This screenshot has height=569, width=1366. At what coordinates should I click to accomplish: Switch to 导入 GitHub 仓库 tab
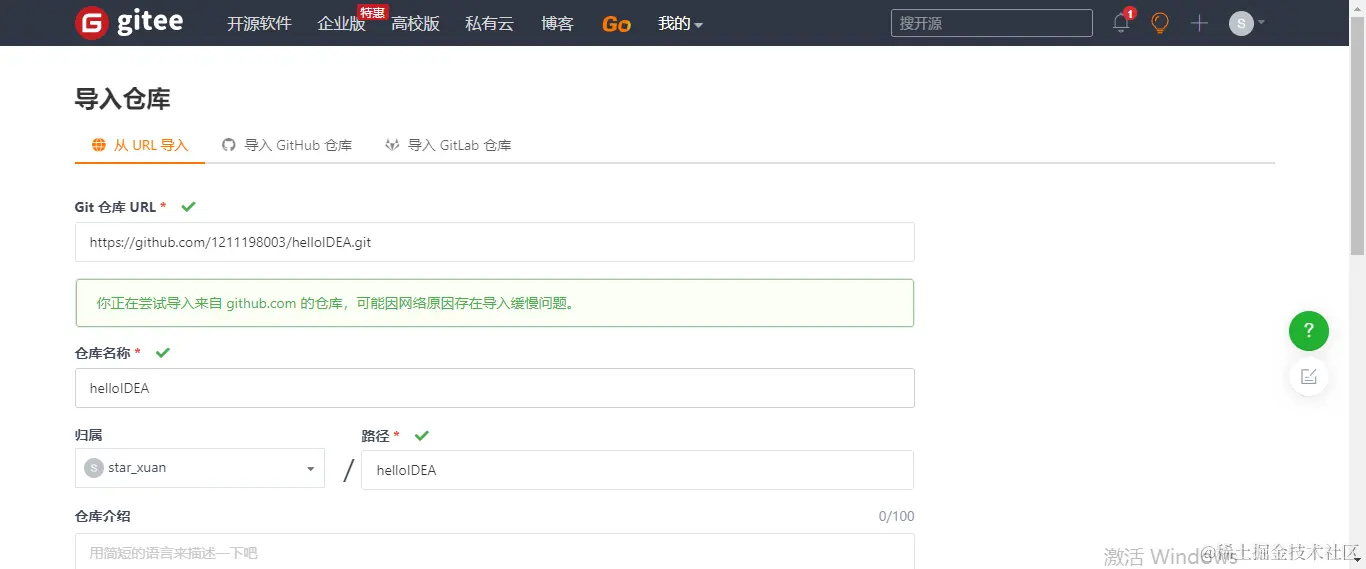pos(287,145)
